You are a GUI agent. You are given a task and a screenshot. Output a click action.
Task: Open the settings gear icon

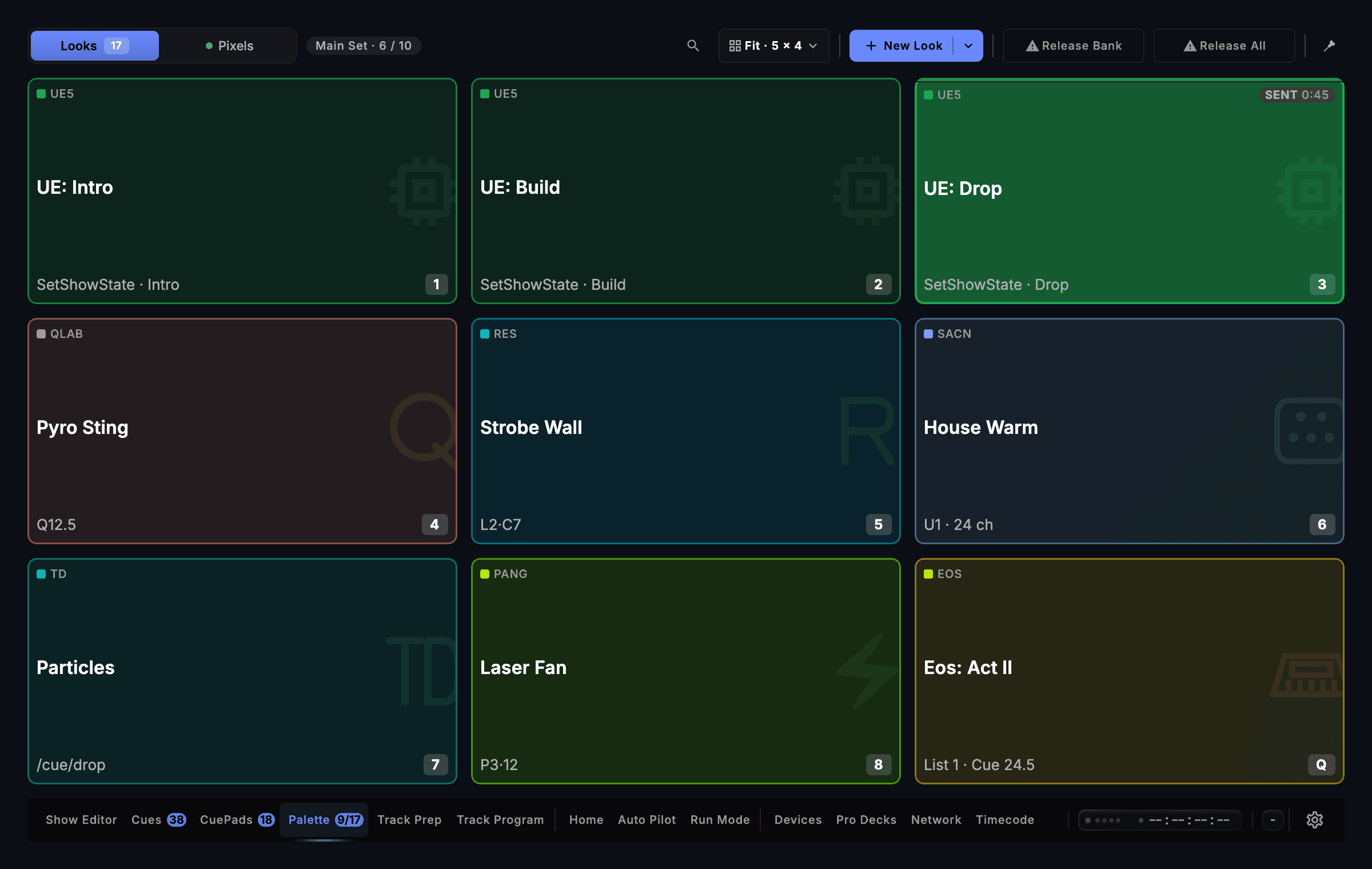tap(1314, 820)
